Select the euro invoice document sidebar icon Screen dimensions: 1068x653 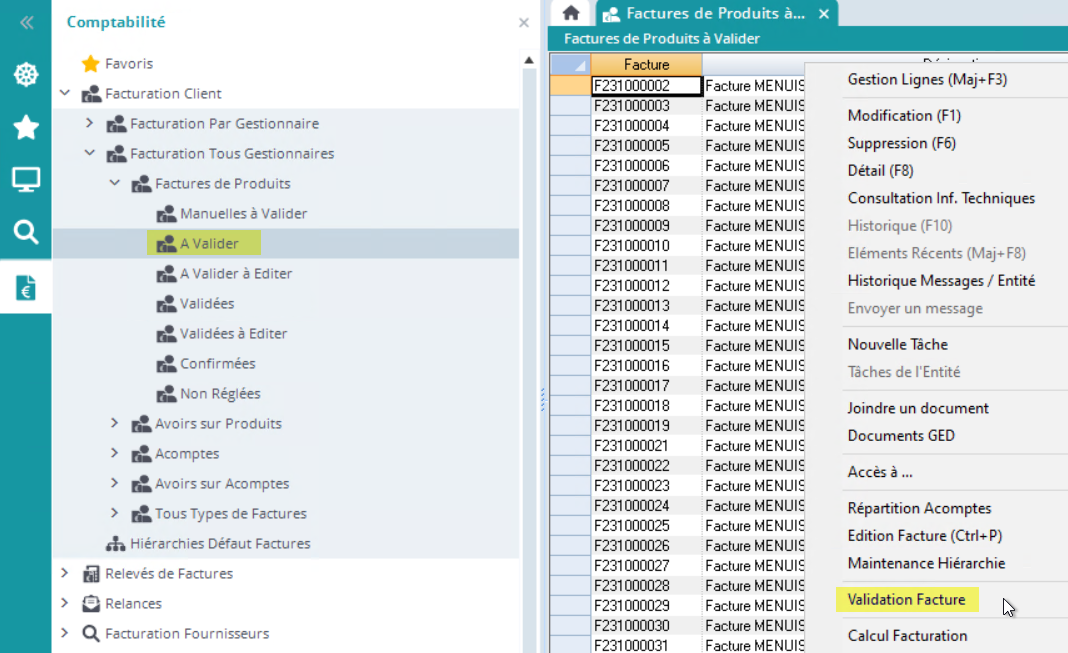point(25,288)
